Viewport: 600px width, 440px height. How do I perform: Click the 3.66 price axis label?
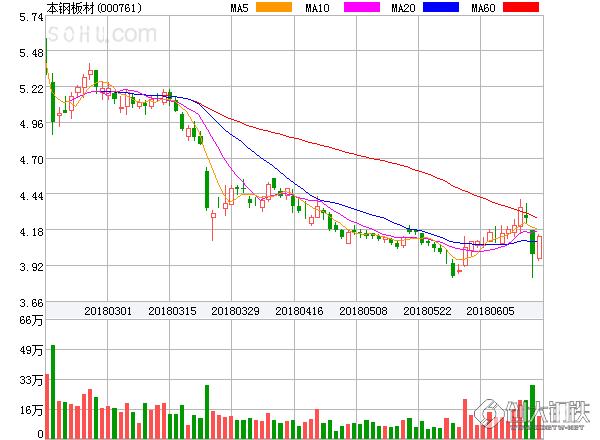(31, 303)
